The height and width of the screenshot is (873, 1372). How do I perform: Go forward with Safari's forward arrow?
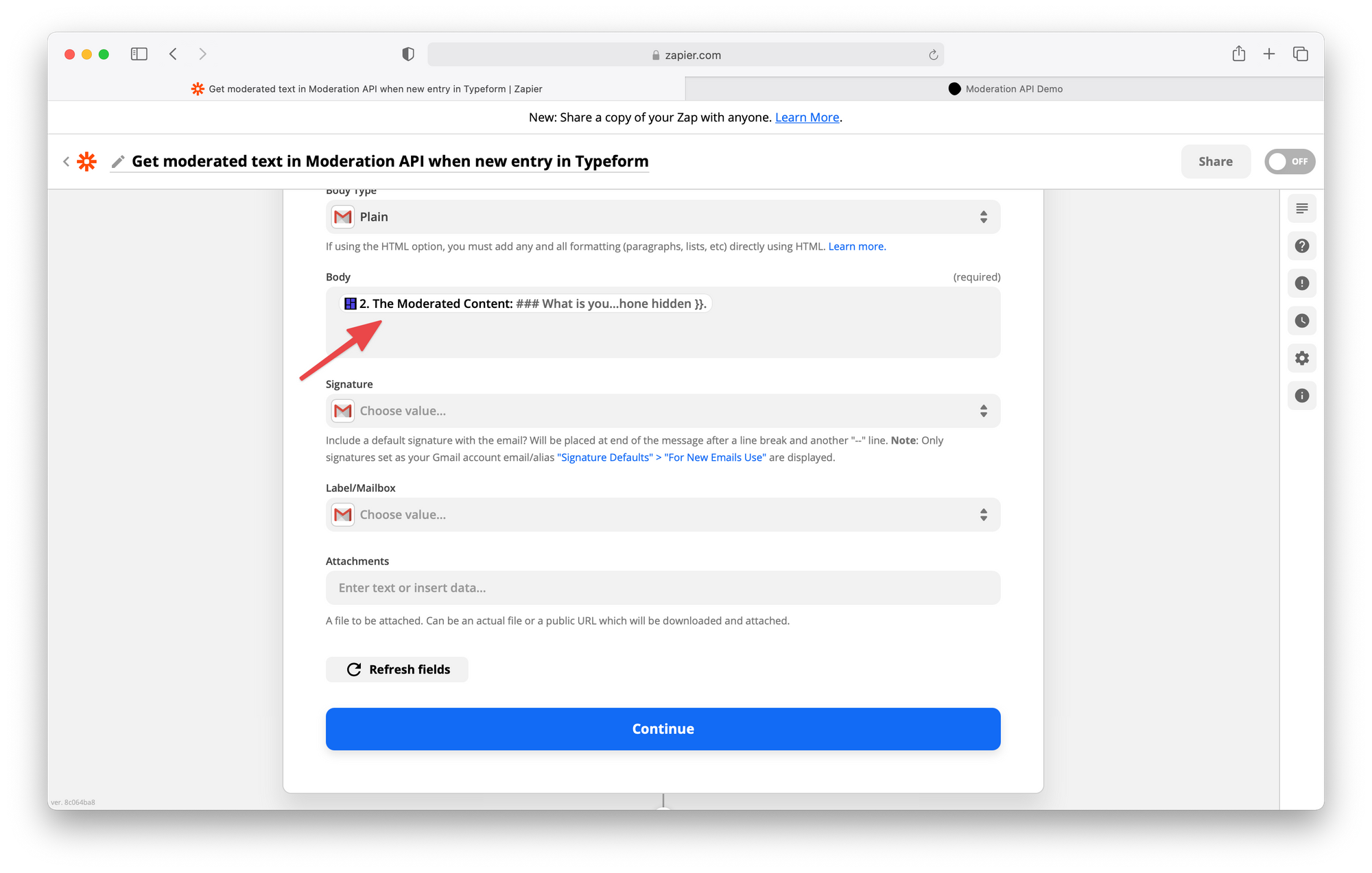click(202, 54)
